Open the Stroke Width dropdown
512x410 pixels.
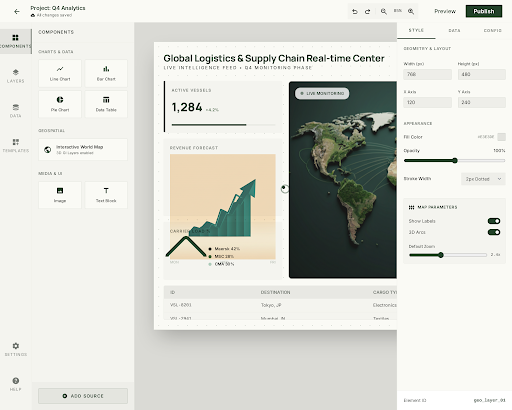[483, 179]
